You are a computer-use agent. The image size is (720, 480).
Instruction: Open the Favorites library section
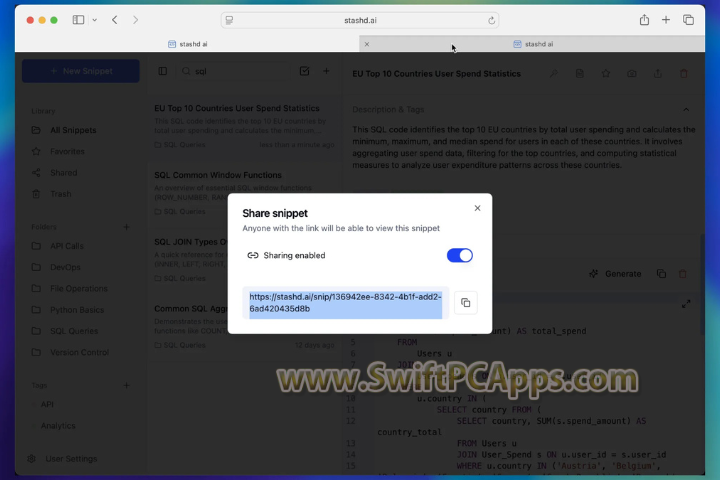click(67, 151)
